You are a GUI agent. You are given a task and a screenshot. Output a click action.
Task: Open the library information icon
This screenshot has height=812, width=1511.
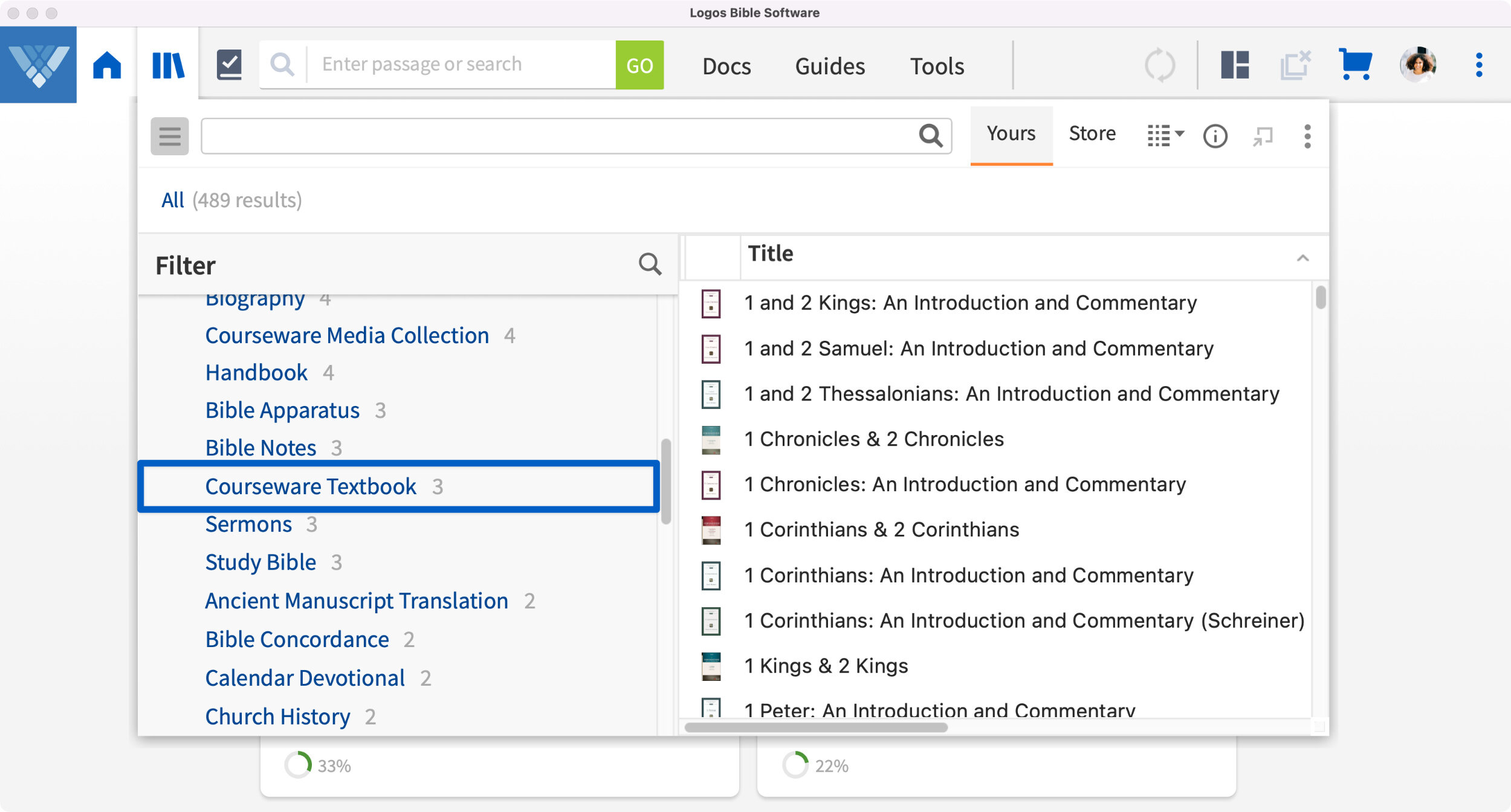point(1215,137)
